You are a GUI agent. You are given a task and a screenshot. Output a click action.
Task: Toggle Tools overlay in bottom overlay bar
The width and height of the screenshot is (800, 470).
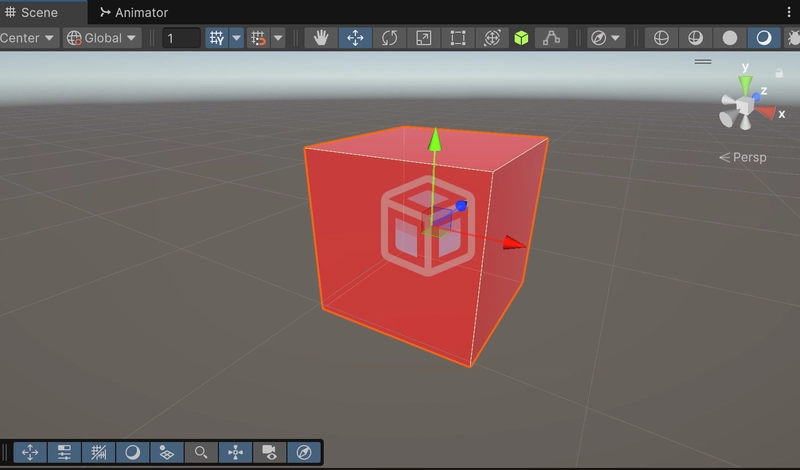(30, 452)
